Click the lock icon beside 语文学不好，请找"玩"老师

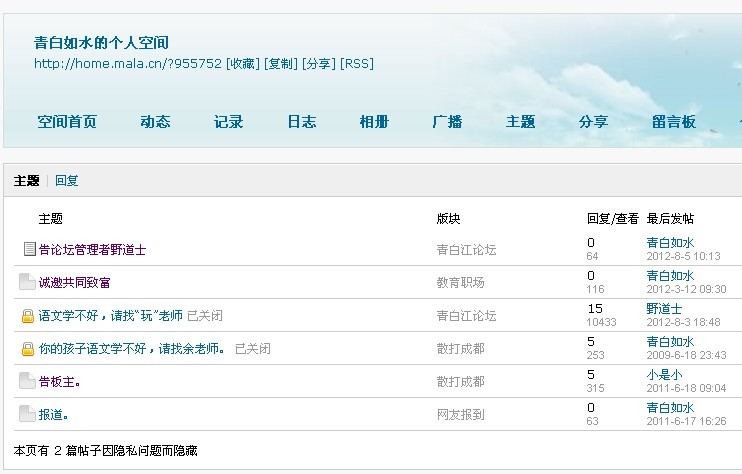[28, 316]
